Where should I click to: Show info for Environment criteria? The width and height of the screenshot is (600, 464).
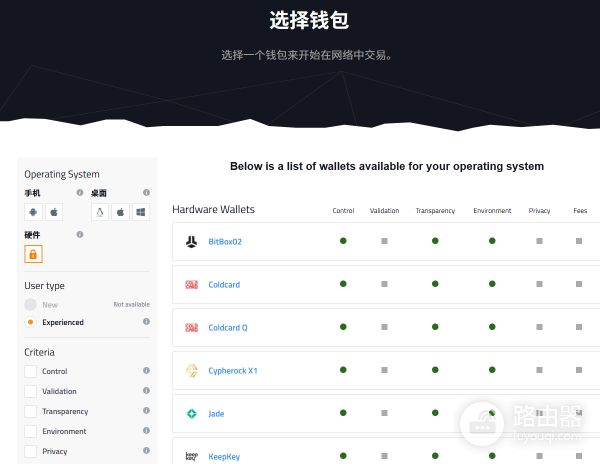pos(146,431)
